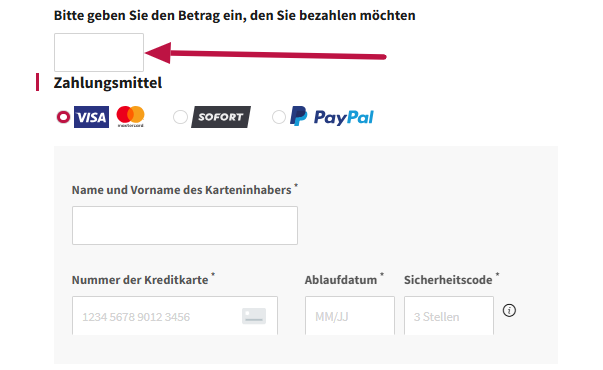Screen dimensions: 603x370
Task: Click the SOFORT payment logo
Action: [x=221, y=117]
